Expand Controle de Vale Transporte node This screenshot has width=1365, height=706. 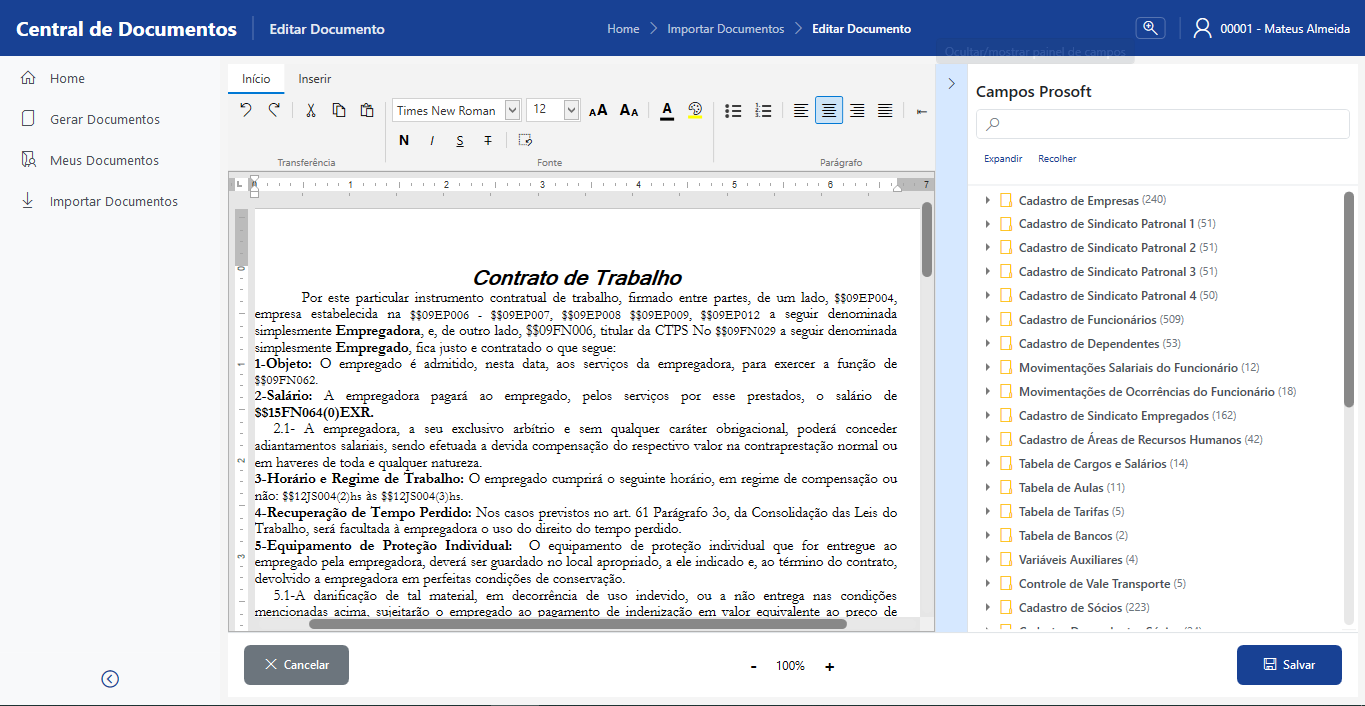point(988,584)
